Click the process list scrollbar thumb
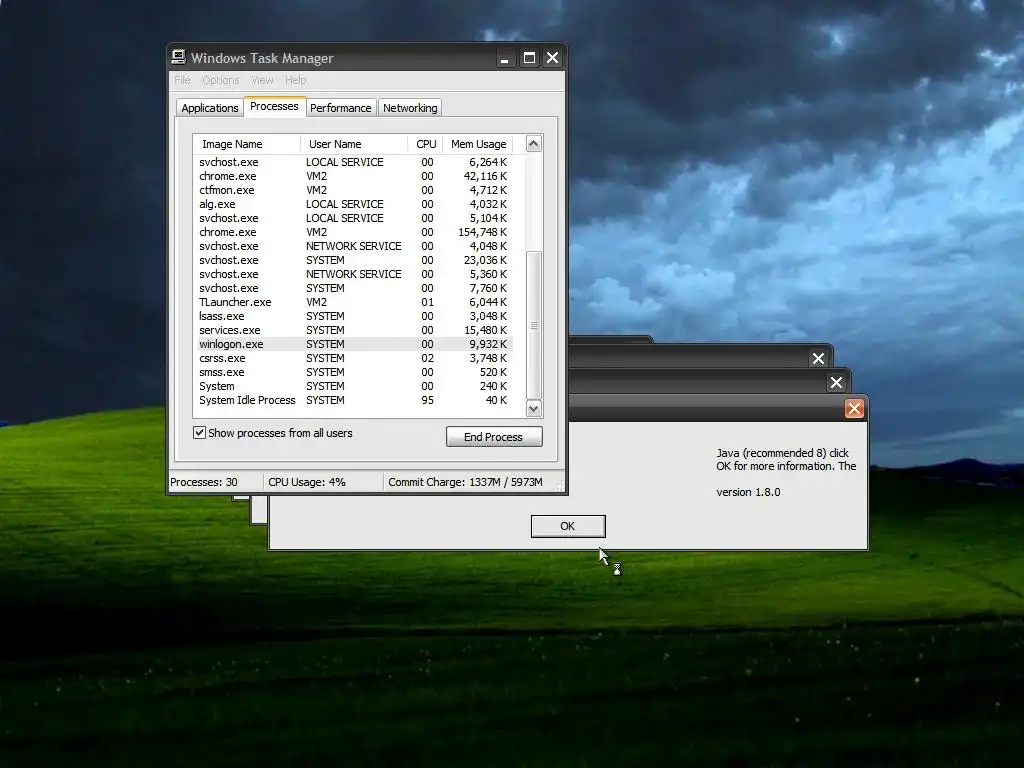Screen dimensions: 1024x768 534,325
